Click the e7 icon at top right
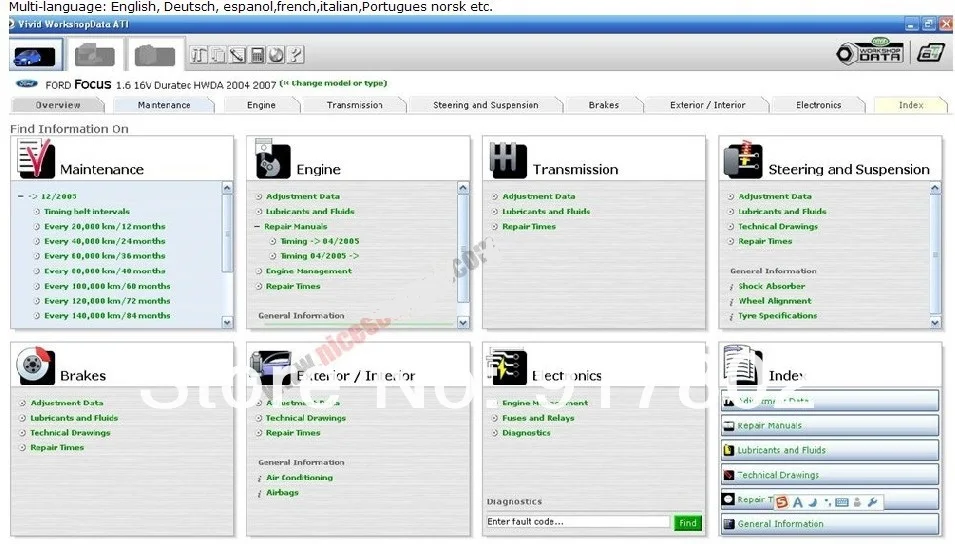The height and width of the screenshot is (544, 955). [930, 53]
